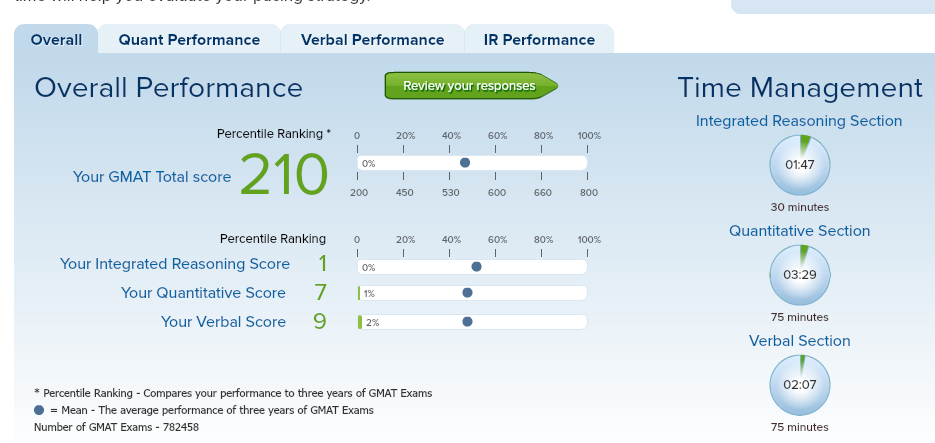Click the 30 minutes label
The image size is (935, 443).
pyautogui.click(x=800, y=207)
